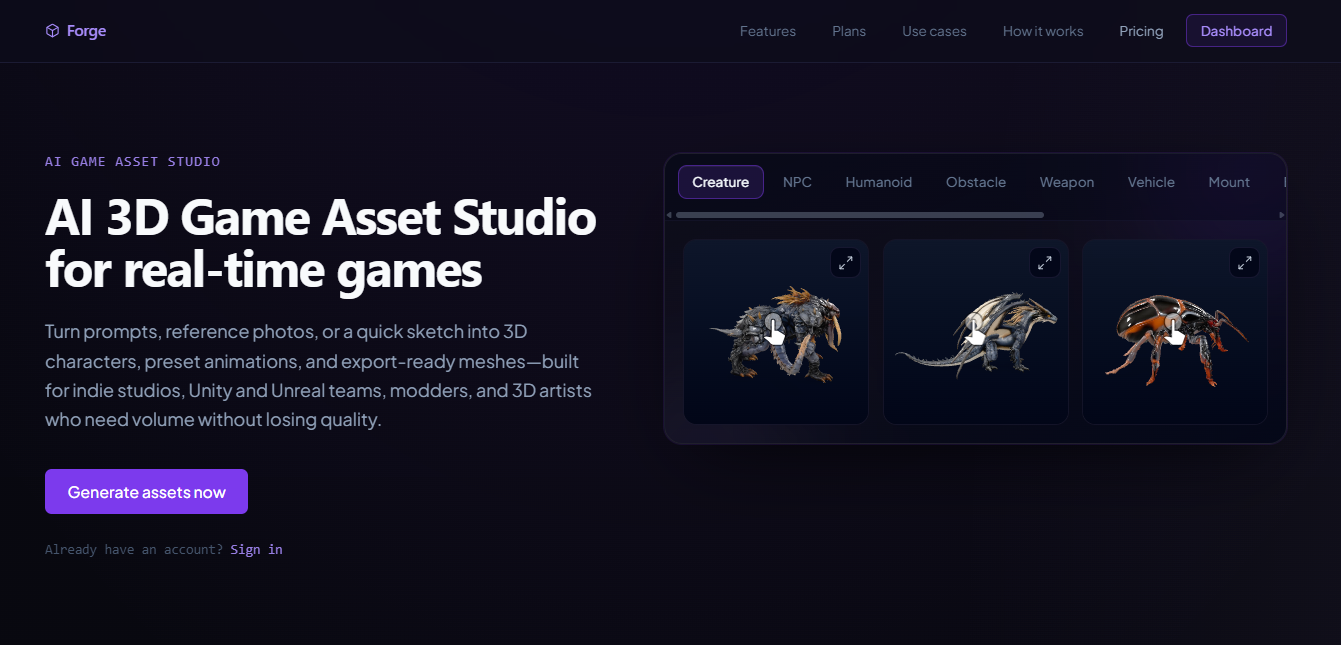Click the horizontal tab scrollbar thumb
Image resolution: width=1341 pixels, height=645 pixels.
[860, 215]
